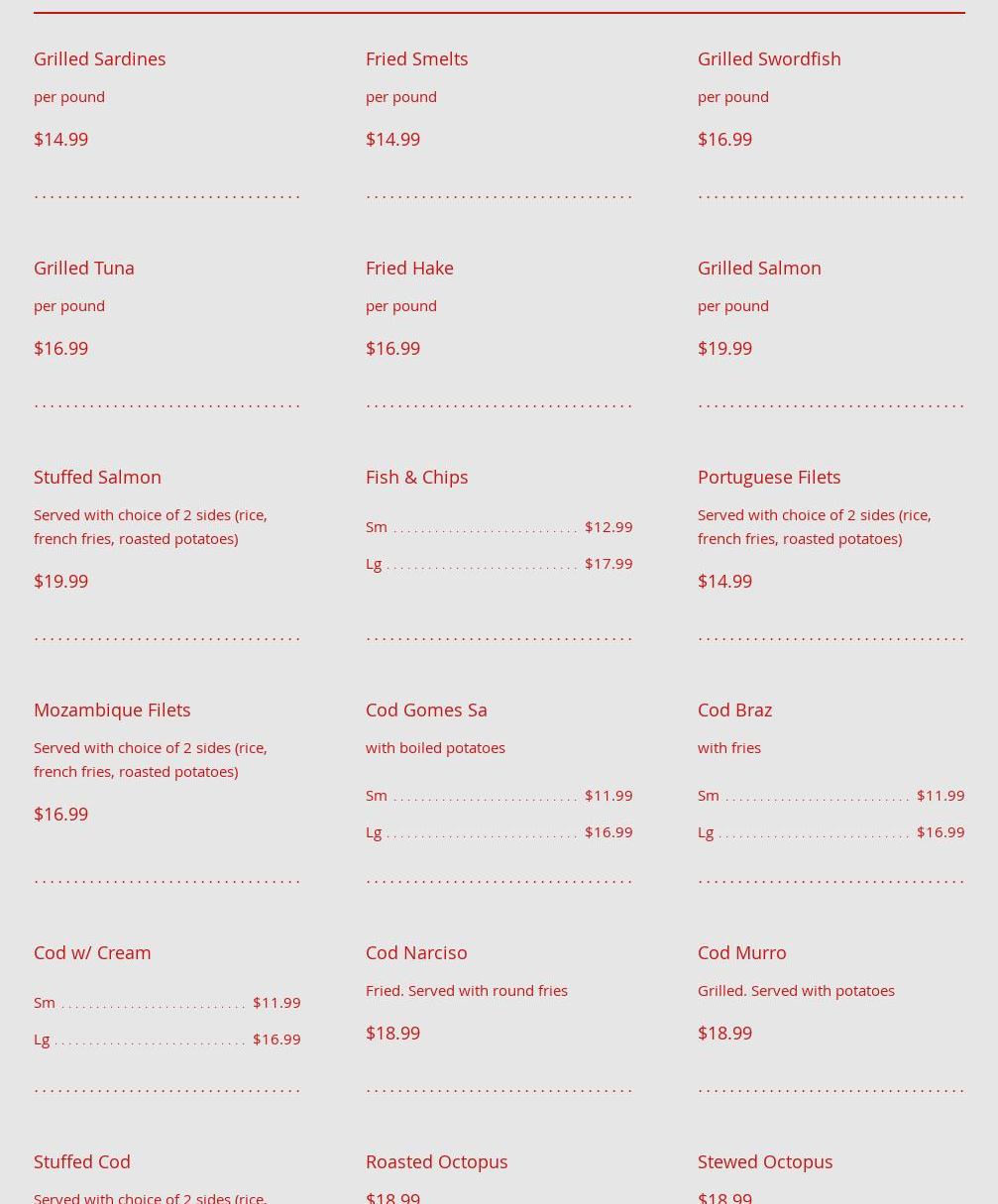Click the Cod w/ Cream large $16.99 price
Image resolution: width=998 pixels, height=1204 pixels.
point(276,1039)
